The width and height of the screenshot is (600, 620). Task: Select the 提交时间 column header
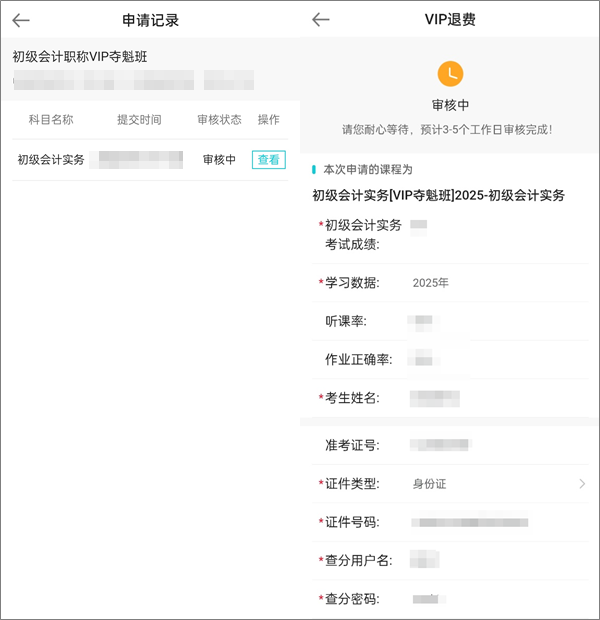click(139, 120)
